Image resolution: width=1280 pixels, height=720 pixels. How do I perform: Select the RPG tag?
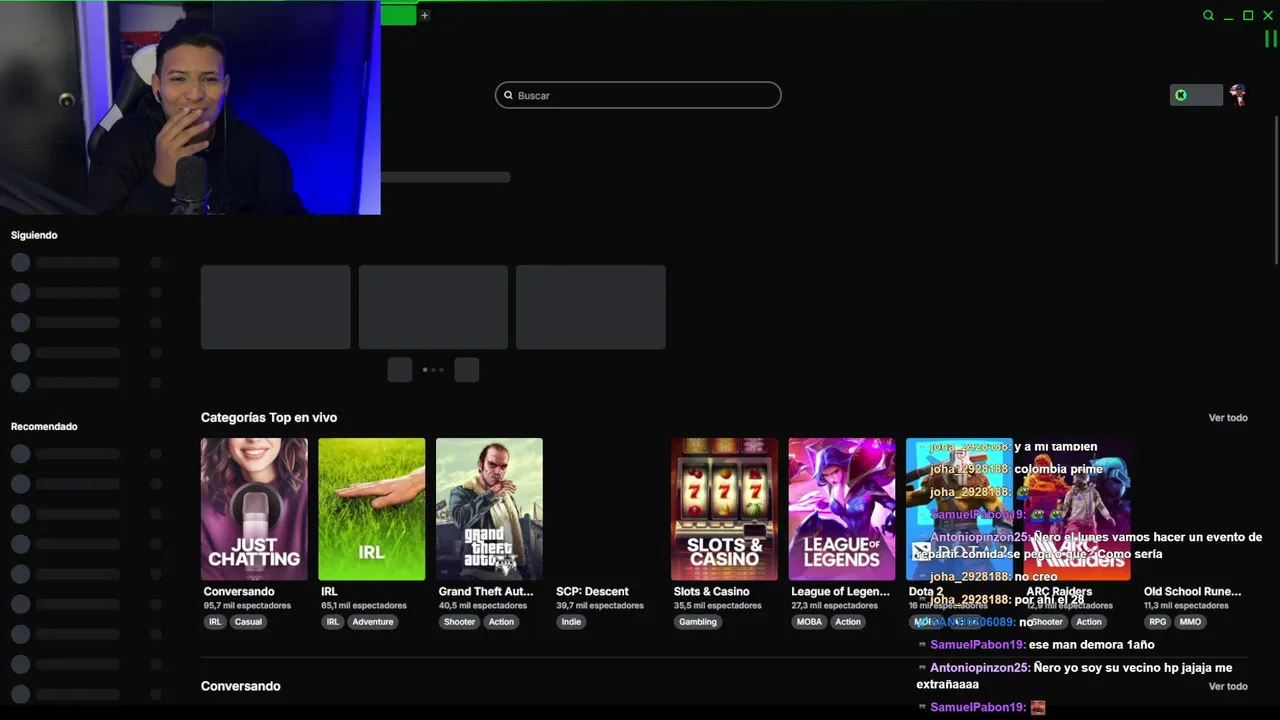click(1158, 622)
